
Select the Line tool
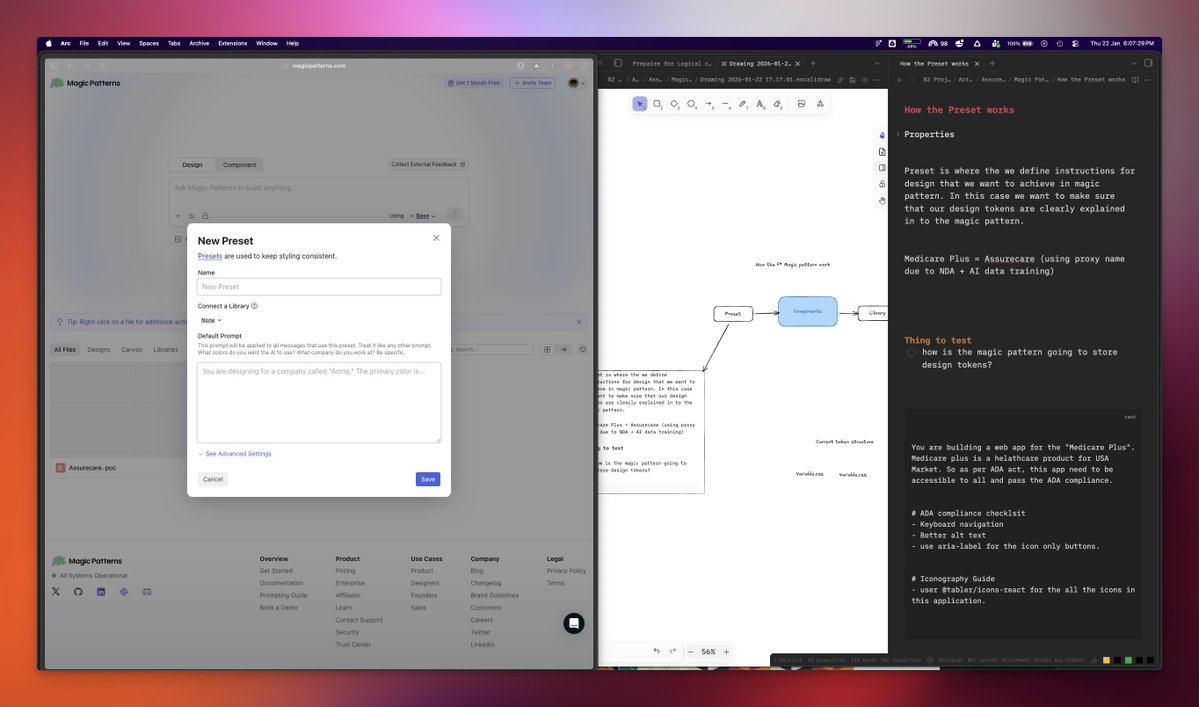click(726, 104)
